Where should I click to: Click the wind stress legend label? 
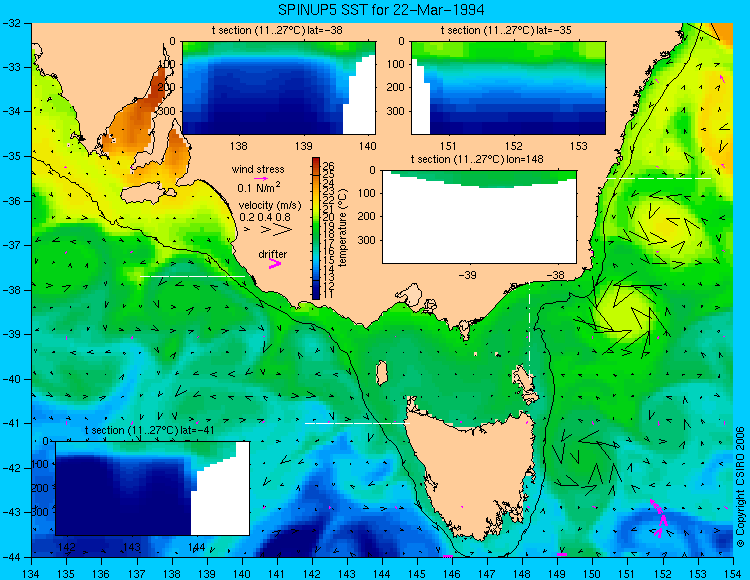tap(258, 169)
